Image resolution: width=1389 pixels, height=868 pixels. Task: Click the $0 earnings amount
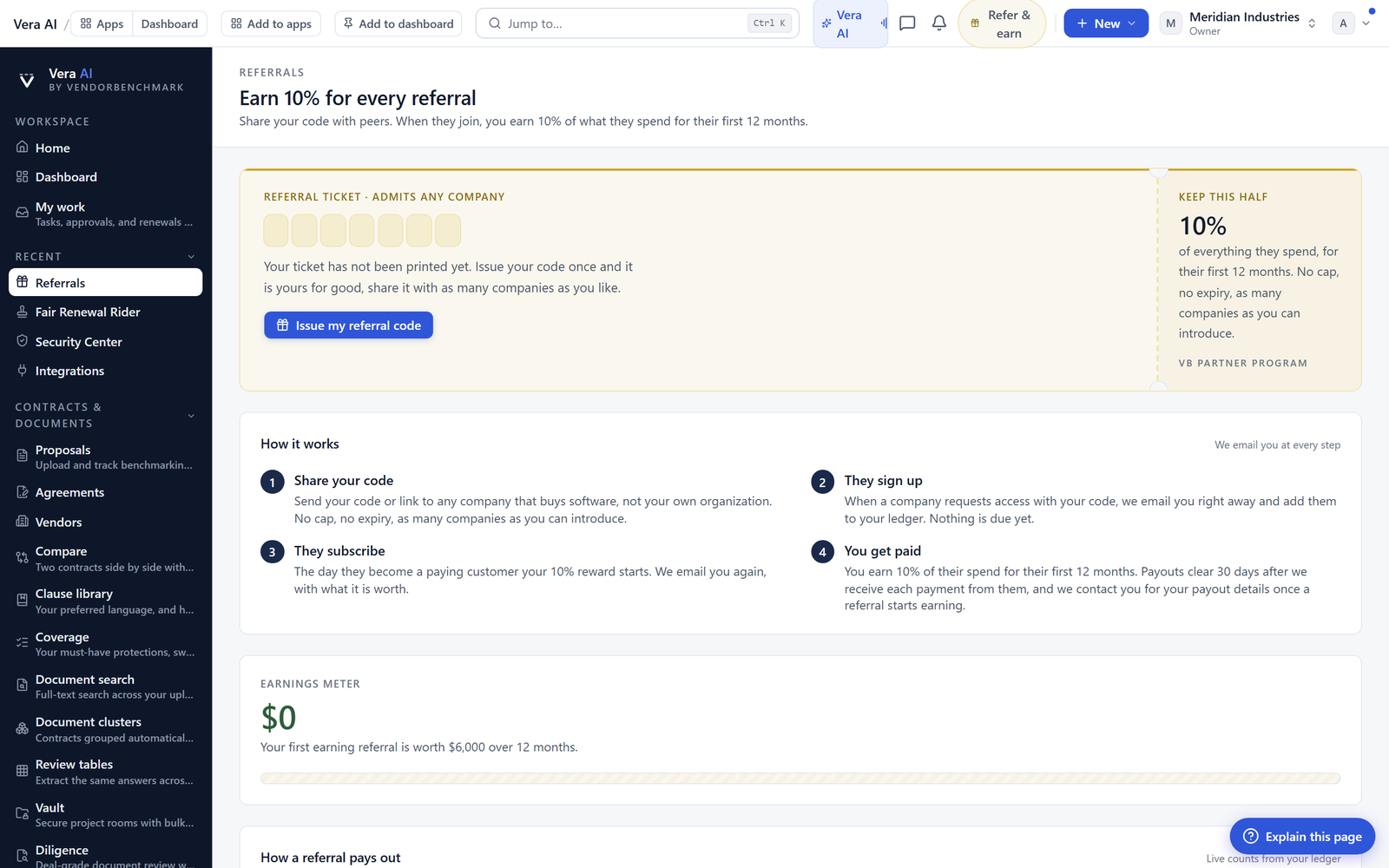click(x=279, y=718)
